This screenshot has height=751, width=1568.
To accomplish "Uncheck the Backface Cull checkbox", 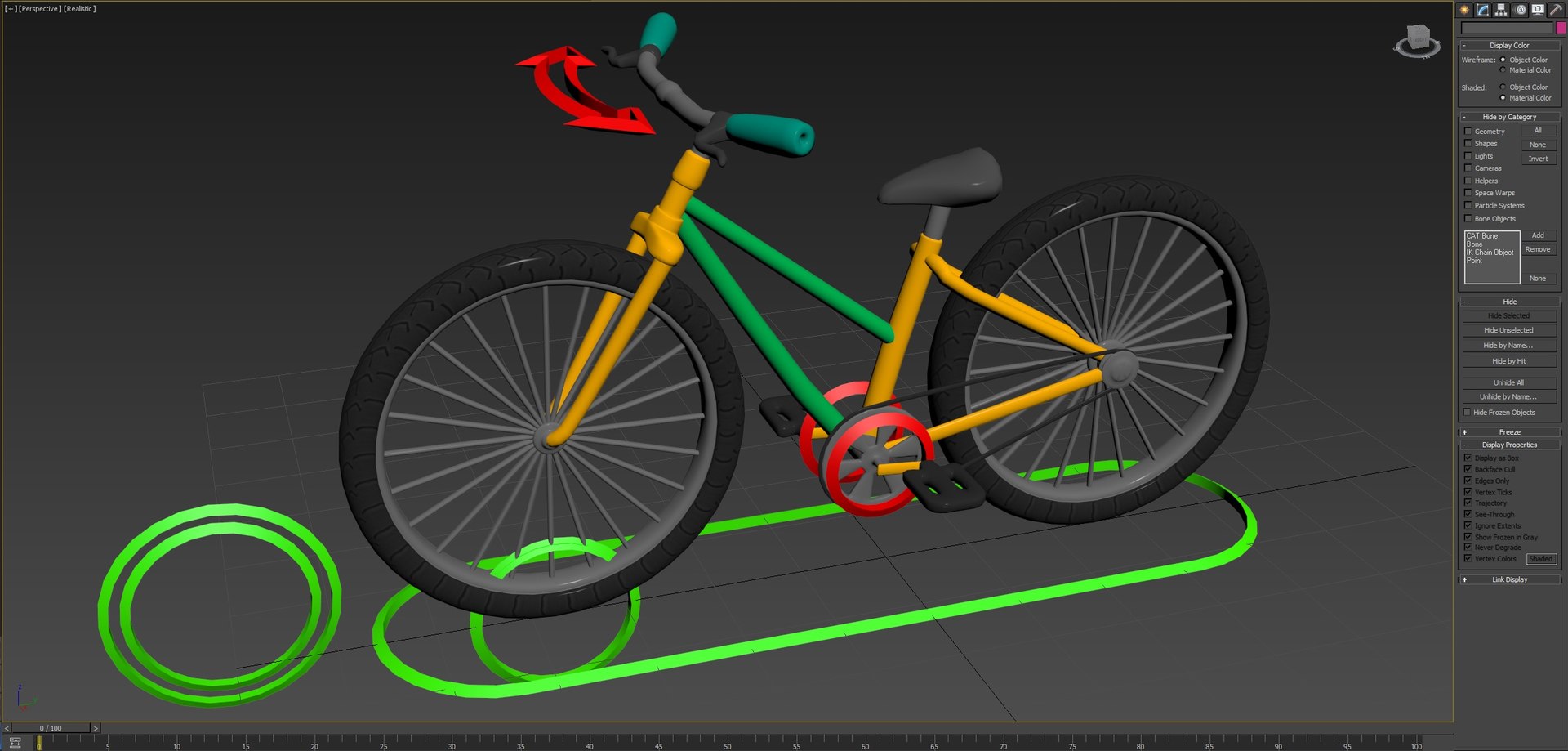I will click(x=1468, y=469).
